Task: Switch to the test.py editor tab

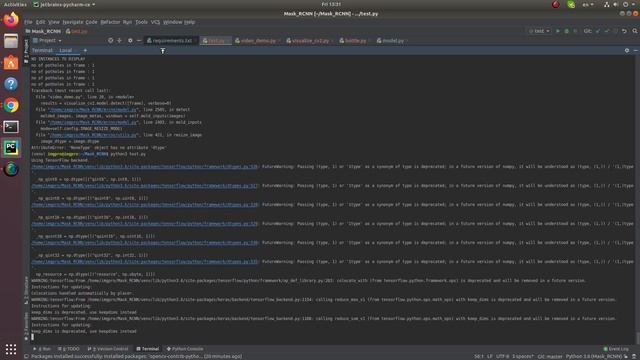Action: point(215,40)
